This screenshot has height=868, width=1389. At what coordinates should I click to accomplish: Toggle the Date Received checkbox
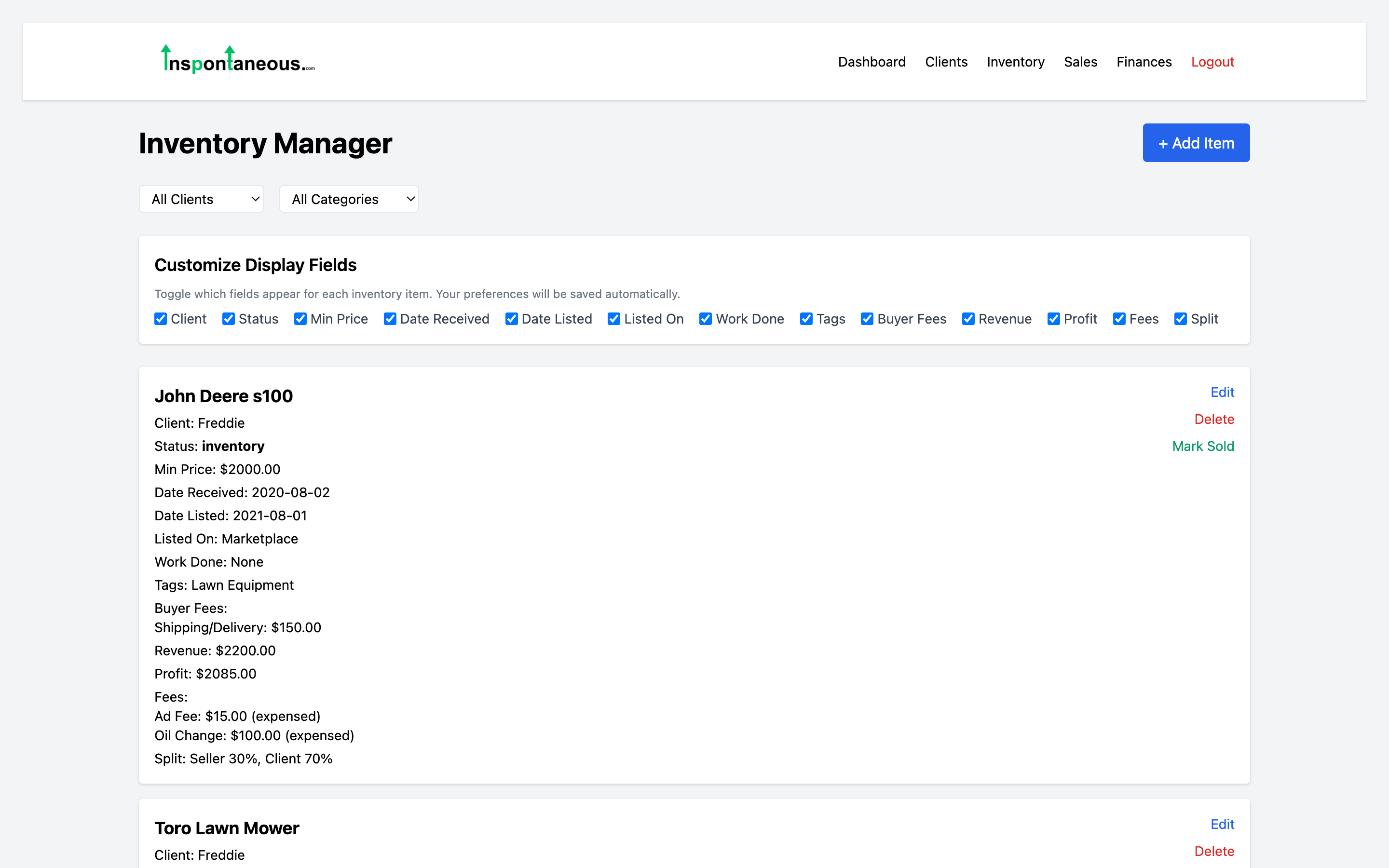pyautogui.click(x=390, y=319)
